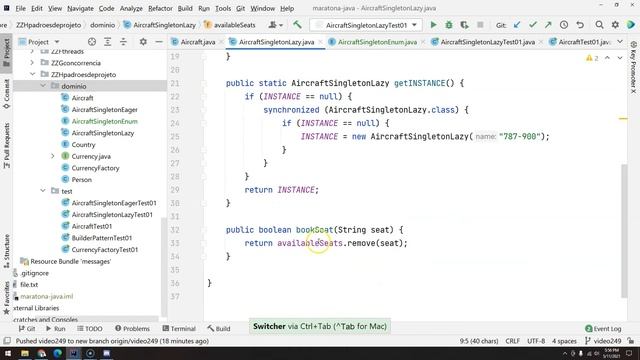Push commits with Git arrow icon
640x360 pixels.
[x=548, y=25]
